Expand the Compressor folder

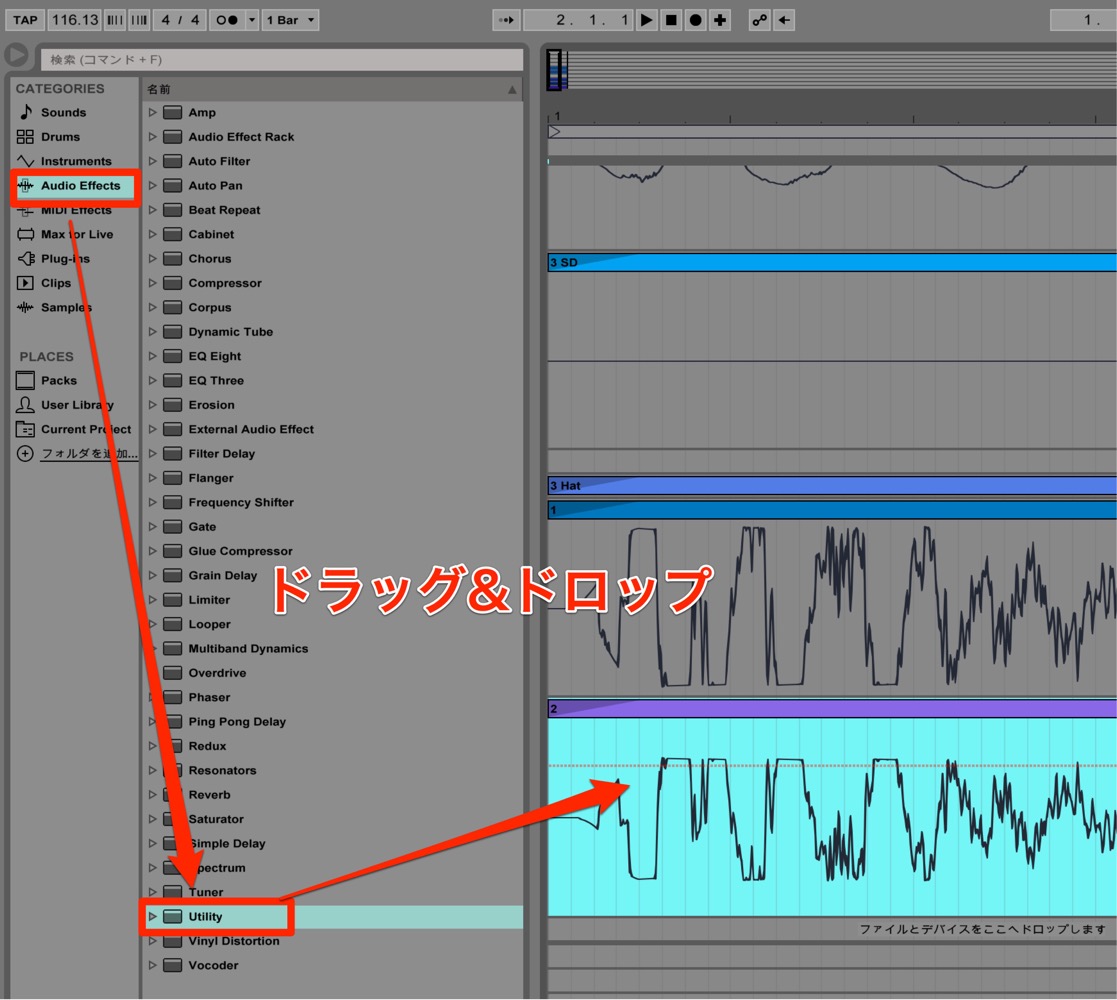152,283
